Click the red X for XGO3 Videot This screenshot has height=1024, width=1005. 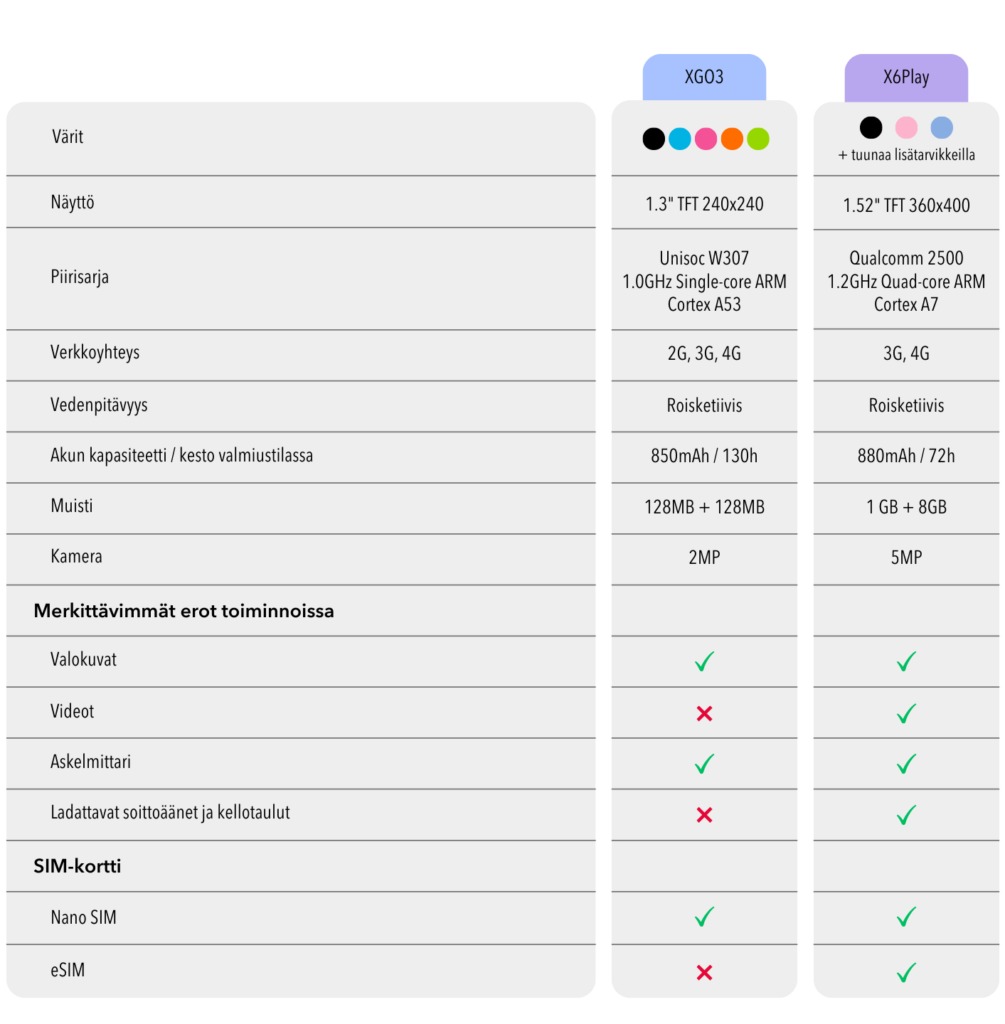[x=704, y=713]
